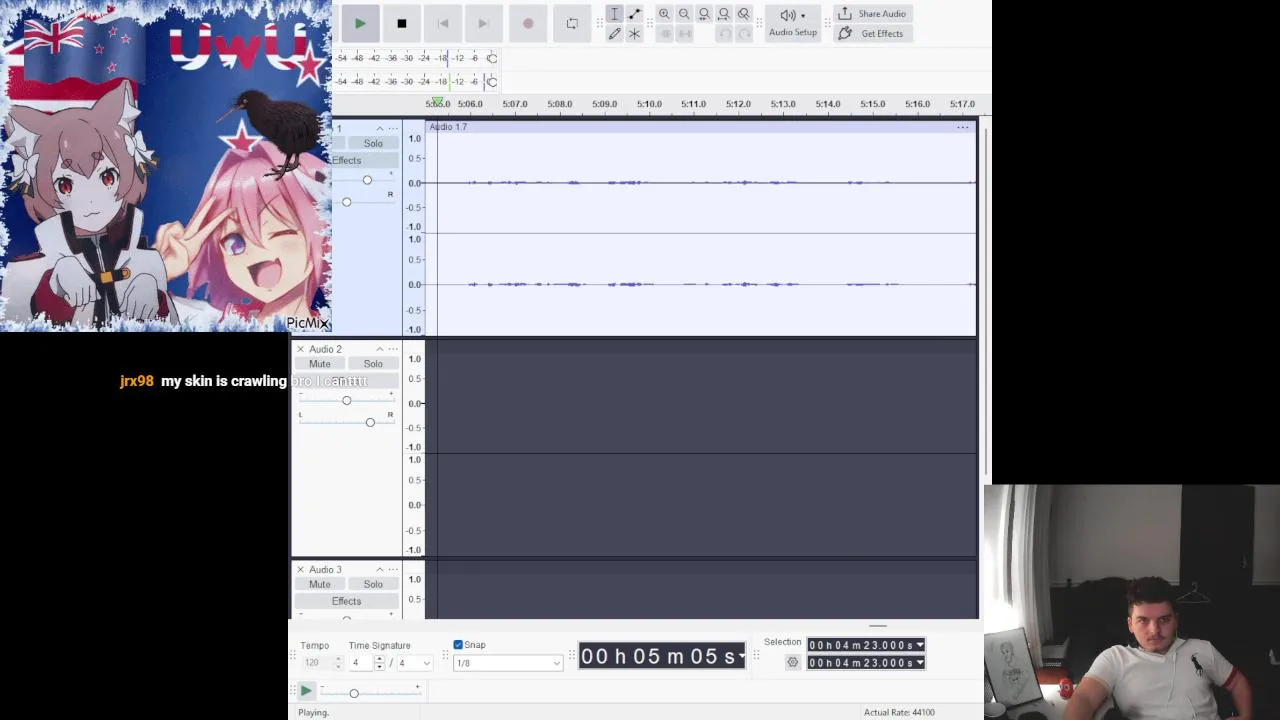Click the Trim audio outside selection icon
Screen dimensions: 1280x720
click(665, 33)
